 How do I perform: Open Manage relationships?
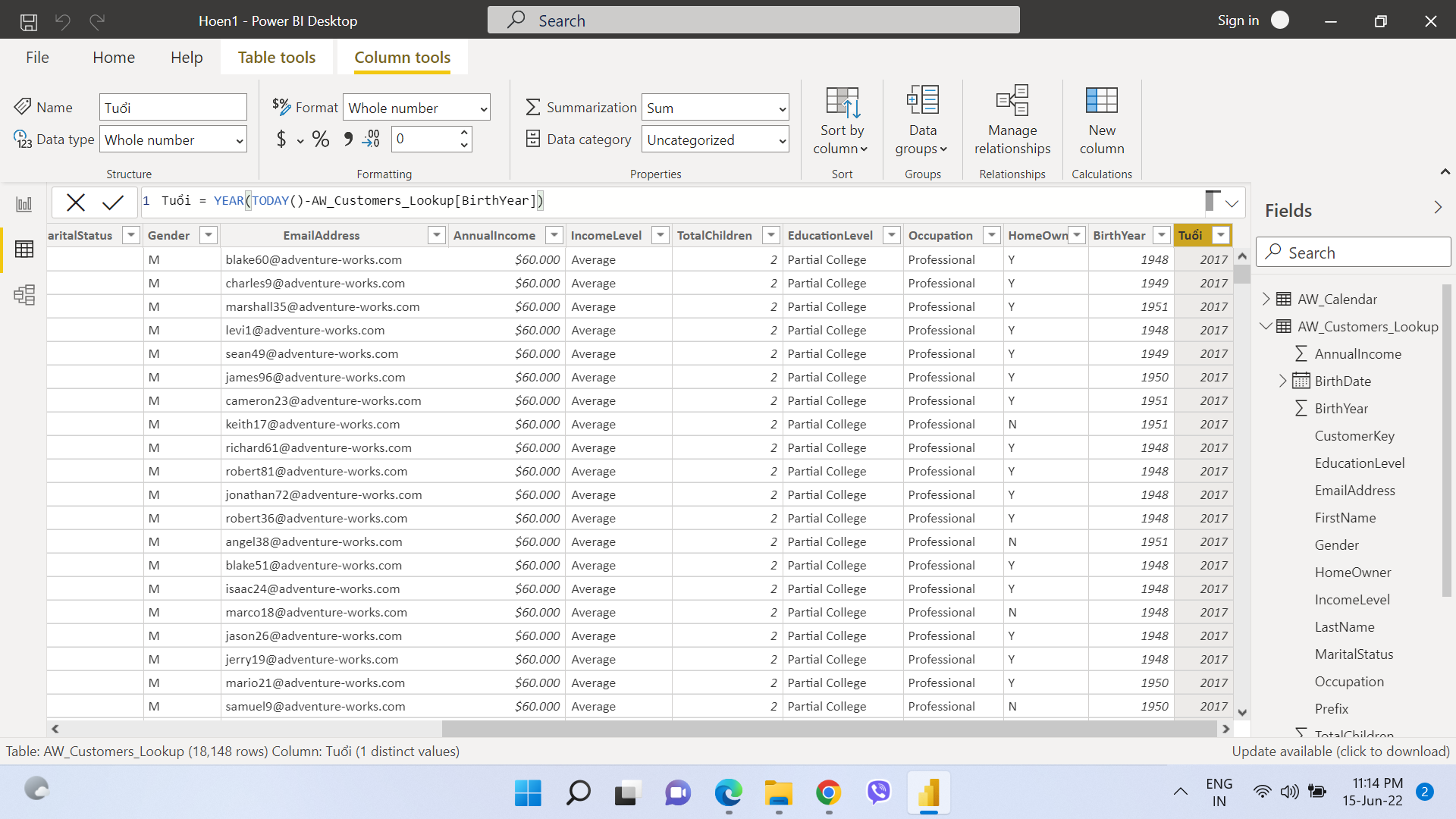[x=1012, y=120]
